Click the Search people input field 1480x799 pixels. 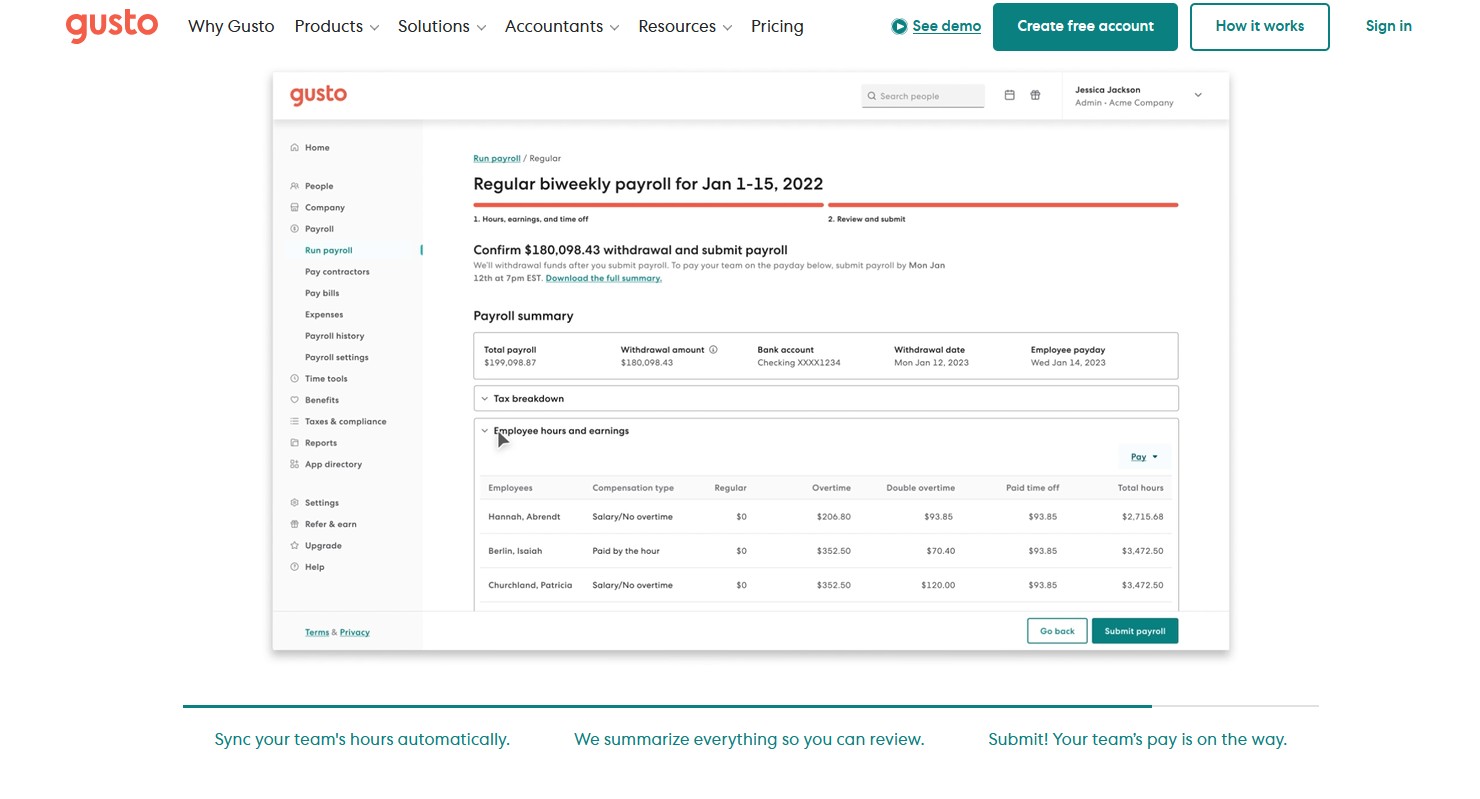tap(922, 95)
